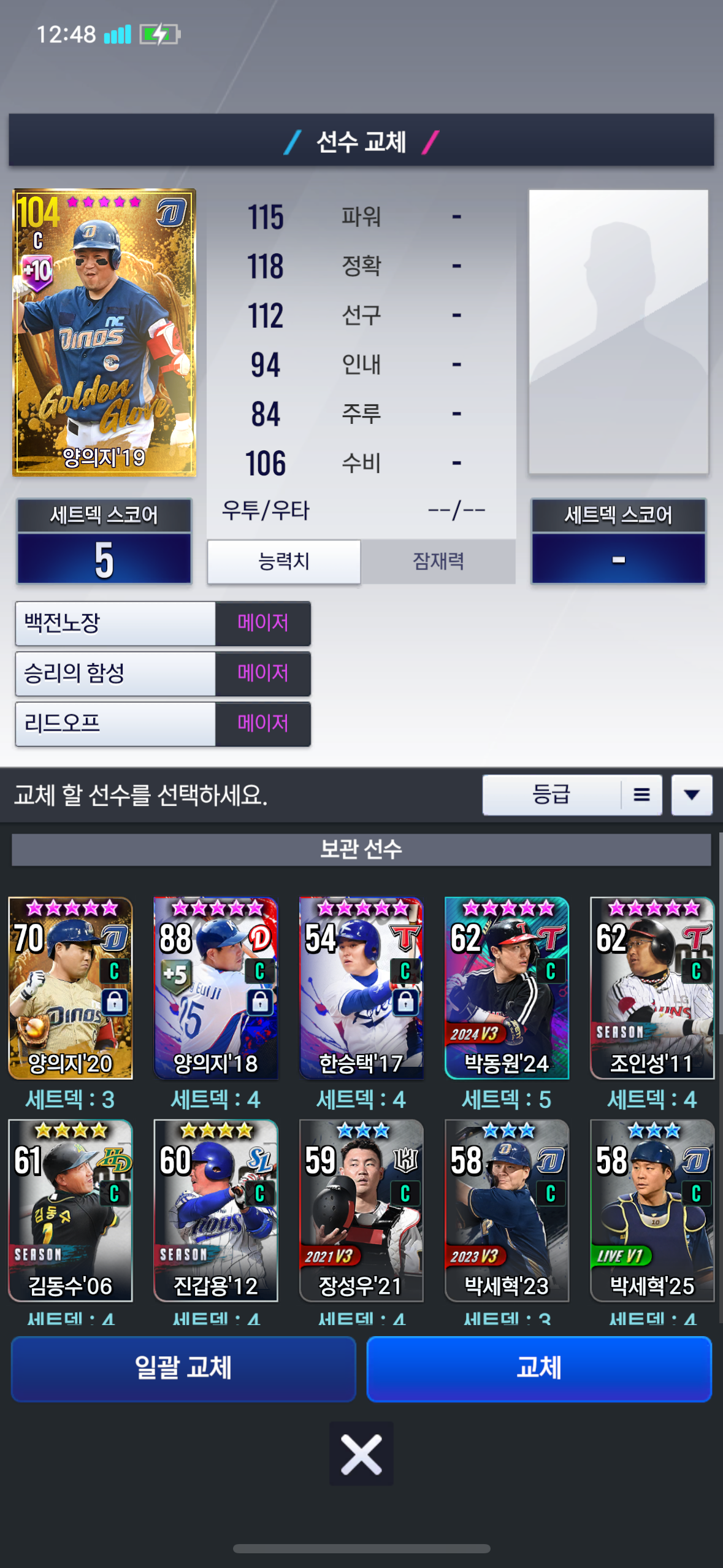The width and height of the screenshot is (723, 1568).
Task: View the 리드오프 메이저 skill
Action: (x=163, y=724)
